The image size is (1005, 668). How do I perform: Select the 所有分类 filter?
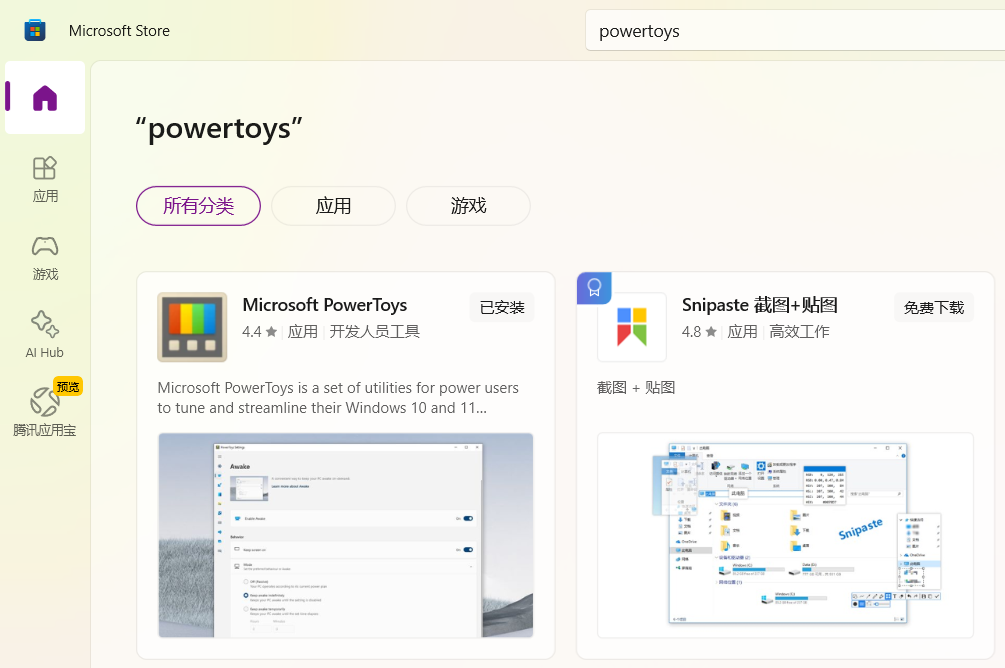pyautogui.click(x=198, y=206)
